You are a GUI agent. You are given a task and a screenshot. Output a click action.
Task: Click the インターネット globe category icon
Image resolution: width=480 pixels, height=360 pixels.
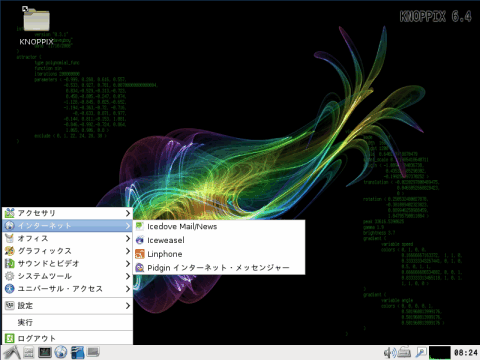point(10,225)
